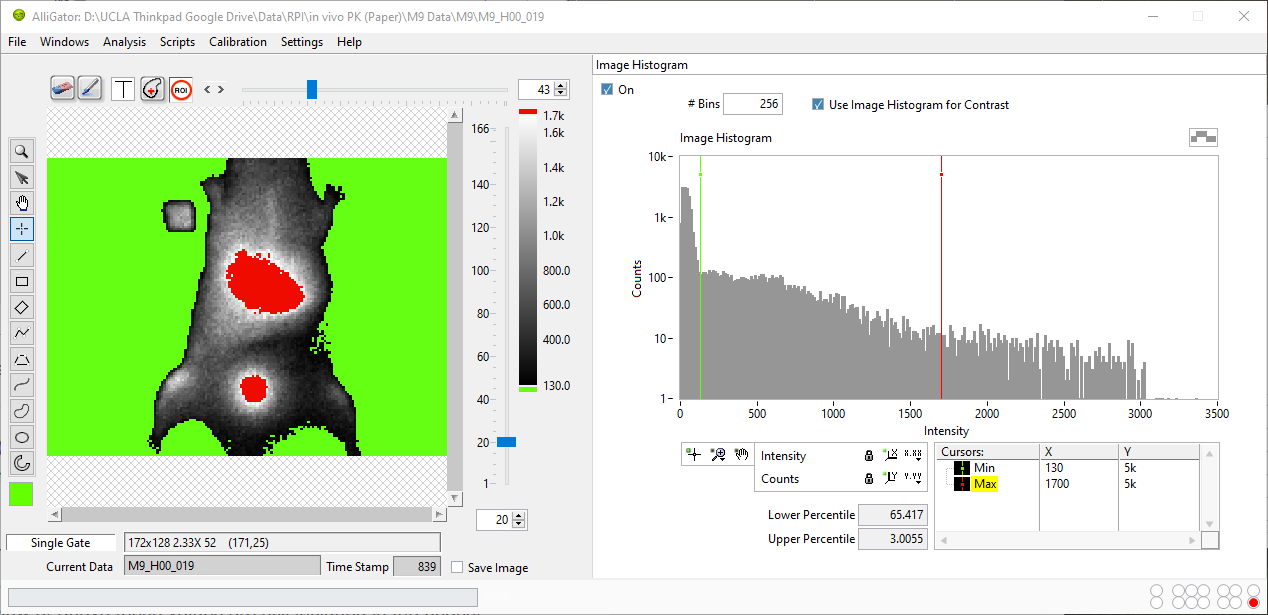This screenshot has height=615, width=1268.
Task: Click the freehand add-ROI icon
Action: (x=152, y=89)
